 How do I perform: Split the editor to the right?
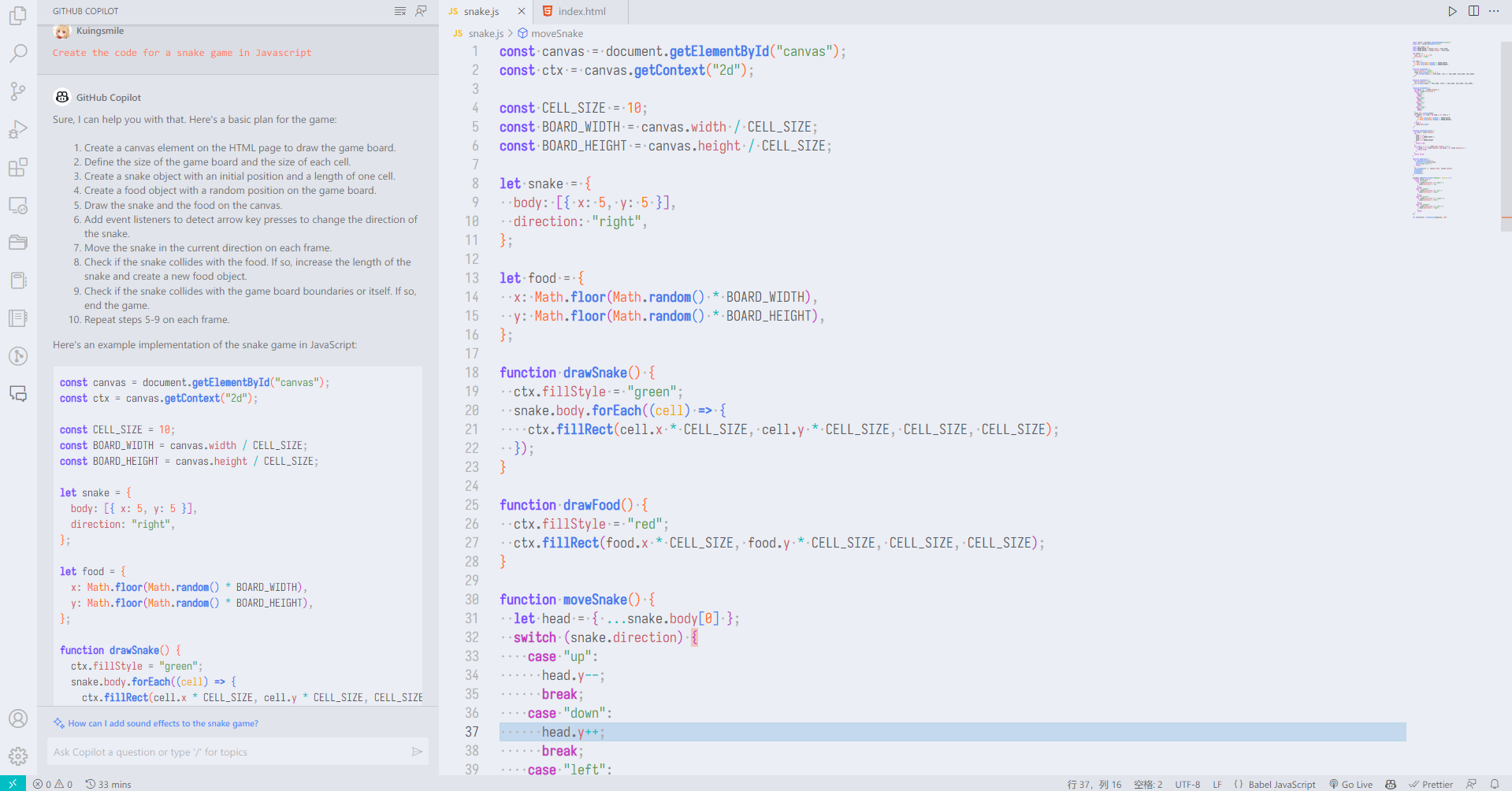tap(1473, 11)
